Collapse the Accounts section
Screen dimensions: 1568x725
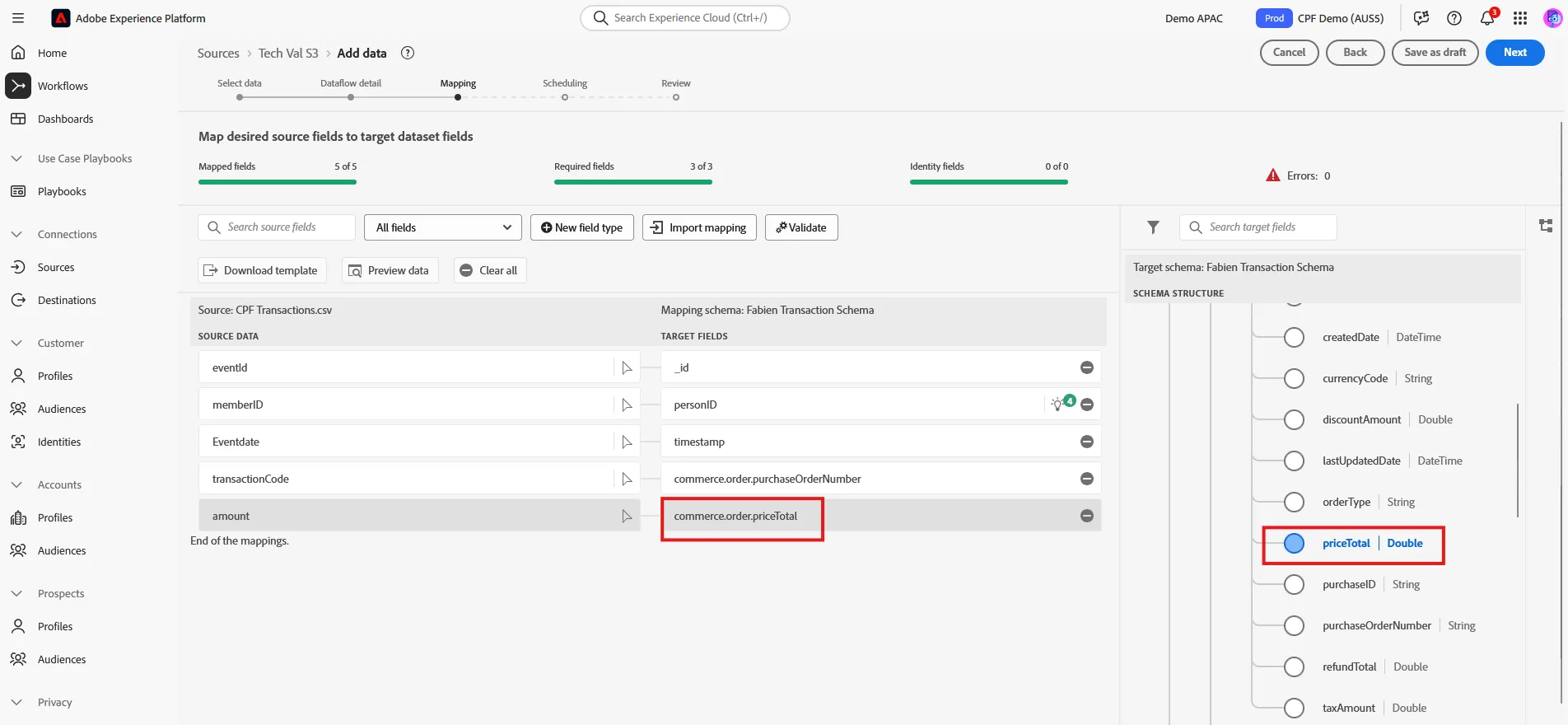pyautogui.click(x=16, y=484)
